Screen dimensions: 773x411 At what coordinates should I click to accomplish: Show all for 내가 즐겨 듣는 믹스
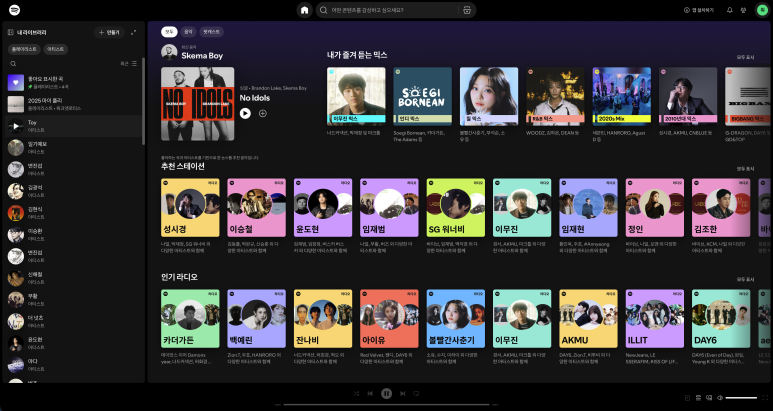[745, 58]
